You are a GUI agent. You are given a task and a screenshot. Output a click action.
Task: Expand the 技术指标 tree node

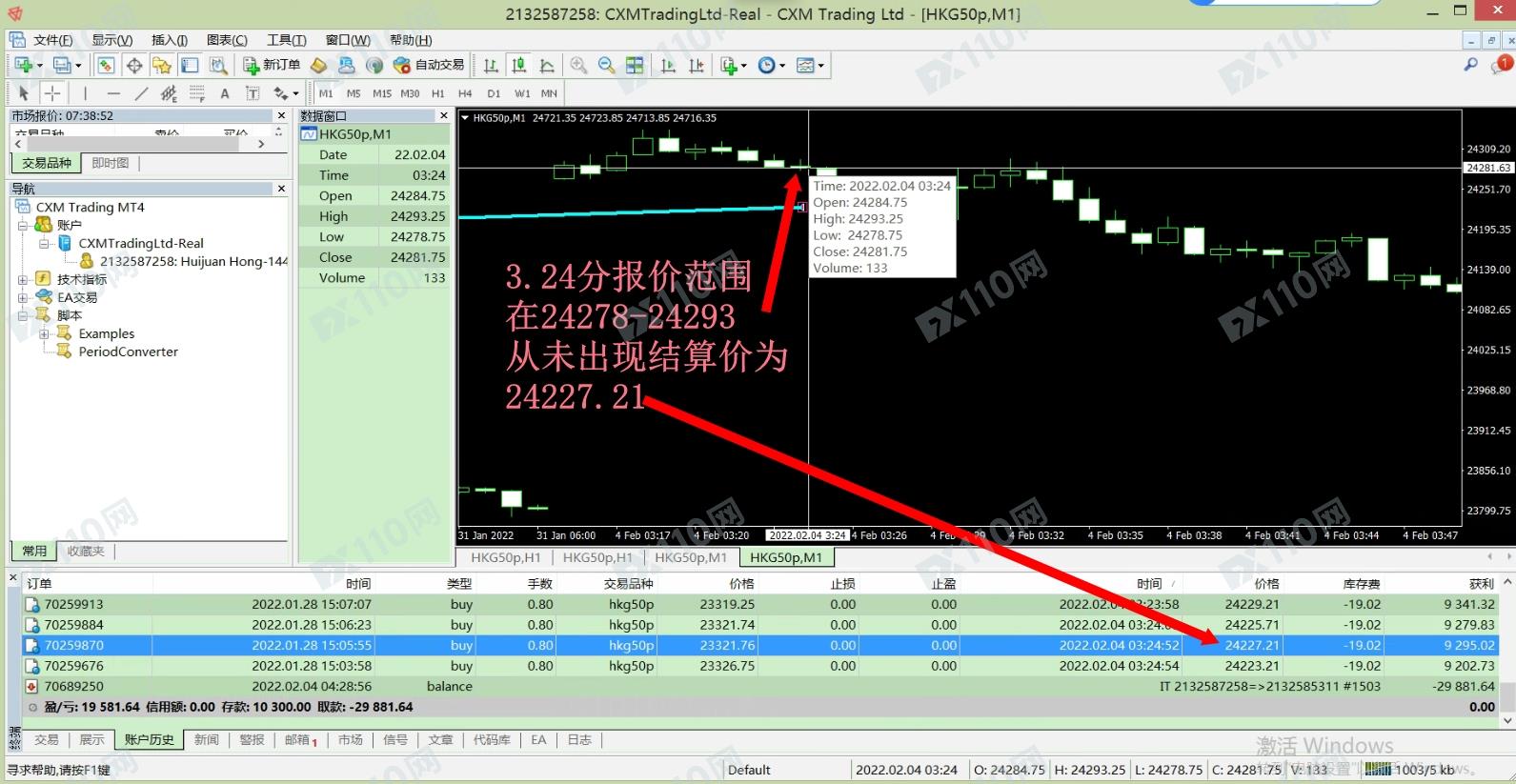tap(23, 280)
